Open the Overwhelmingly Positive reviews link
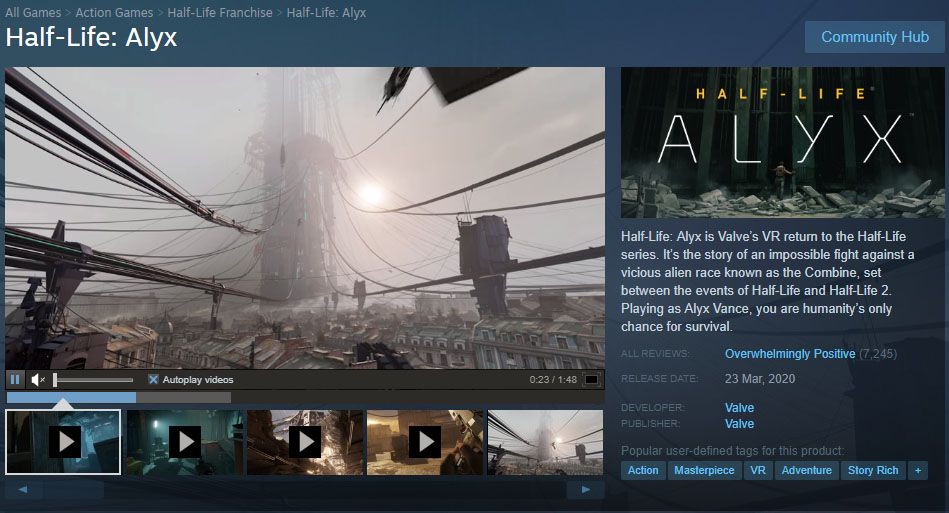This screenshot has height=513, width=949. coord(790,354)
